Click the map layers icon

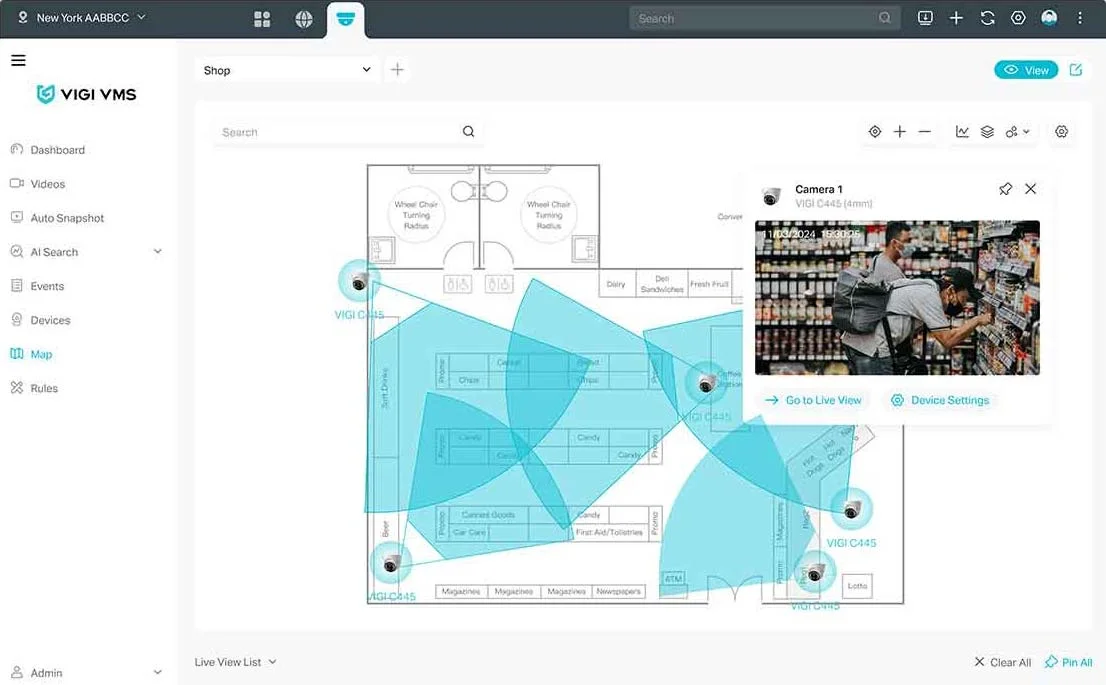pos(987,132)
